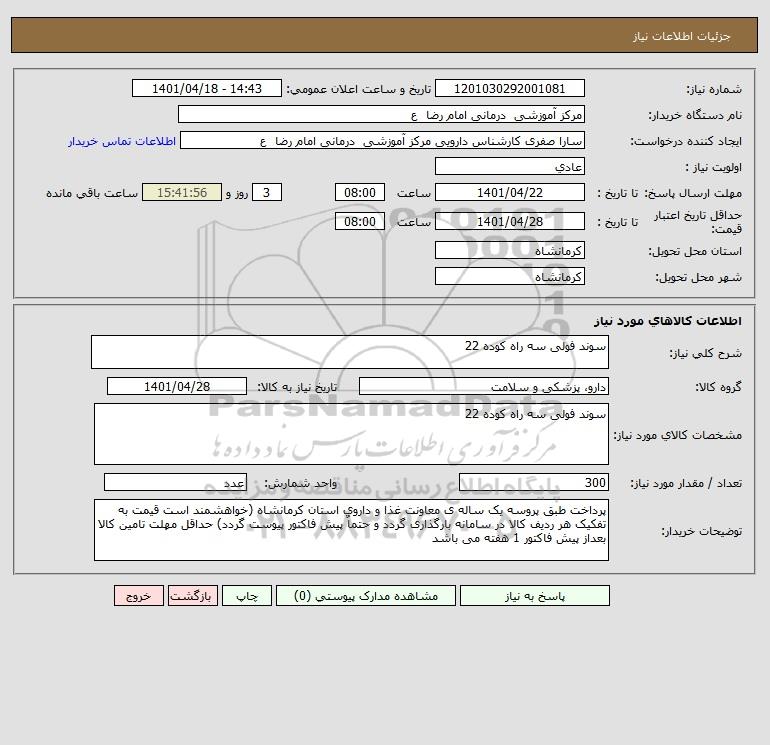Click the تاریخ و ساعت اعلان عمومی label
Screen dimensions: 770x745
[358, 89]
